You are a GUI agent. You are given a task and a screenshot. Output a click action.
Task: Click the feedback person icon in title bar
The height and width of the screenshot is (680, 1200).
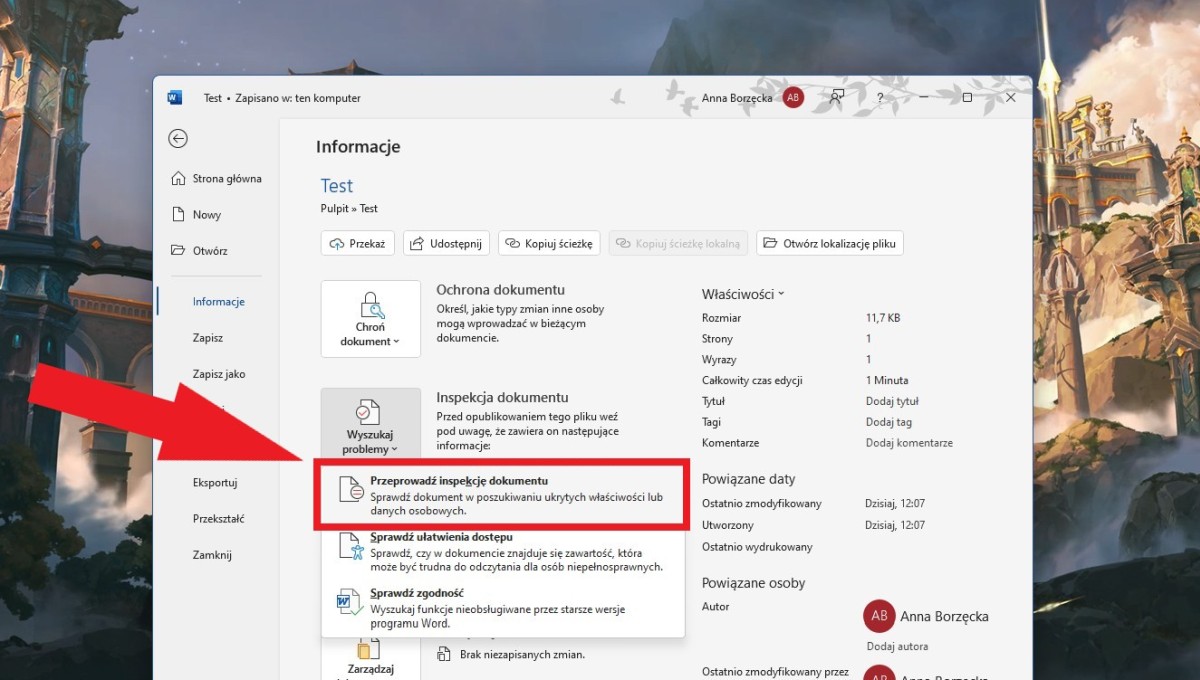[x=837, y=97]
